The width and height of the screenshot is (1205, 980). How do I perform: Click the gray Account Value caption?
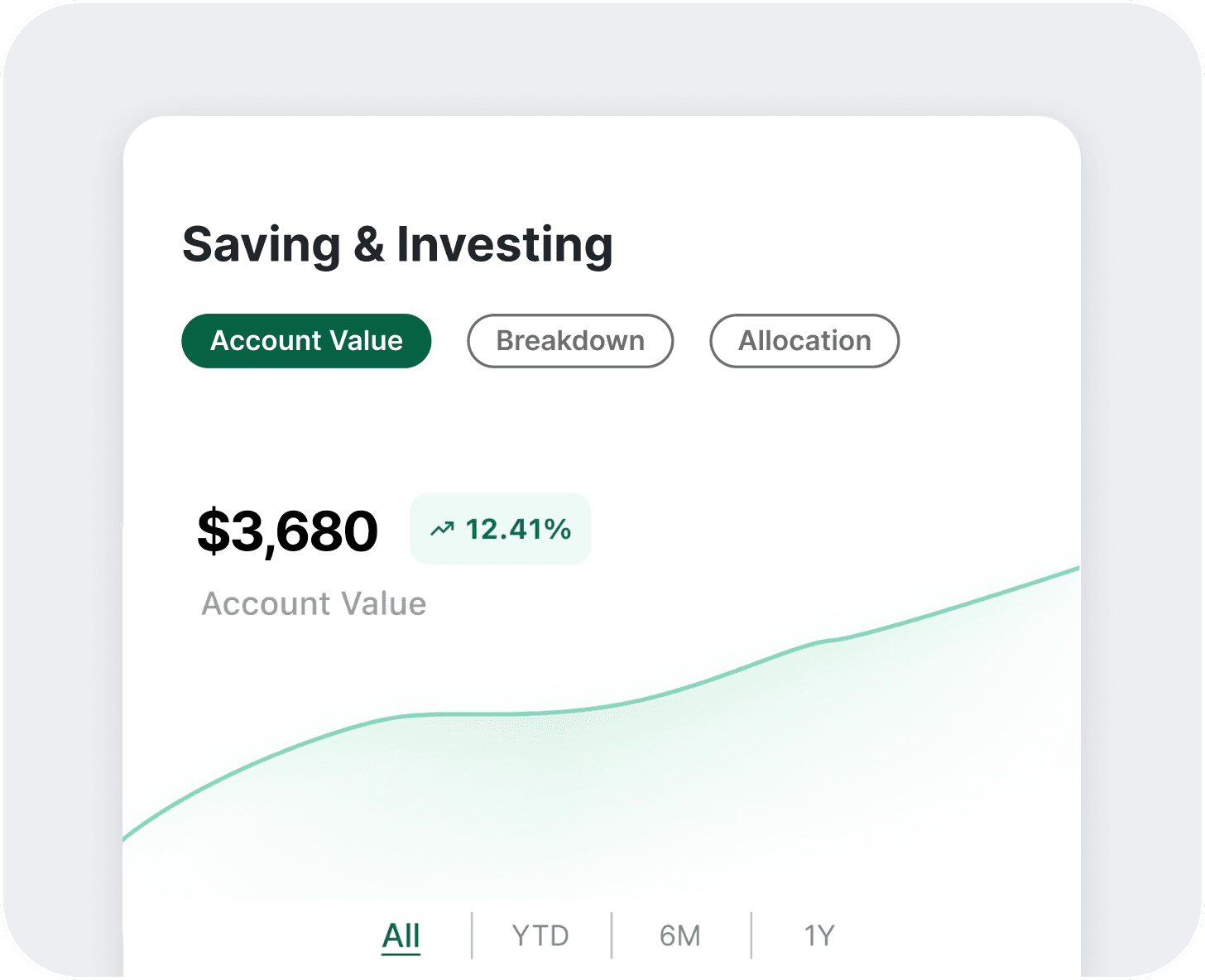pyautogui.click(x=314, y=604)
